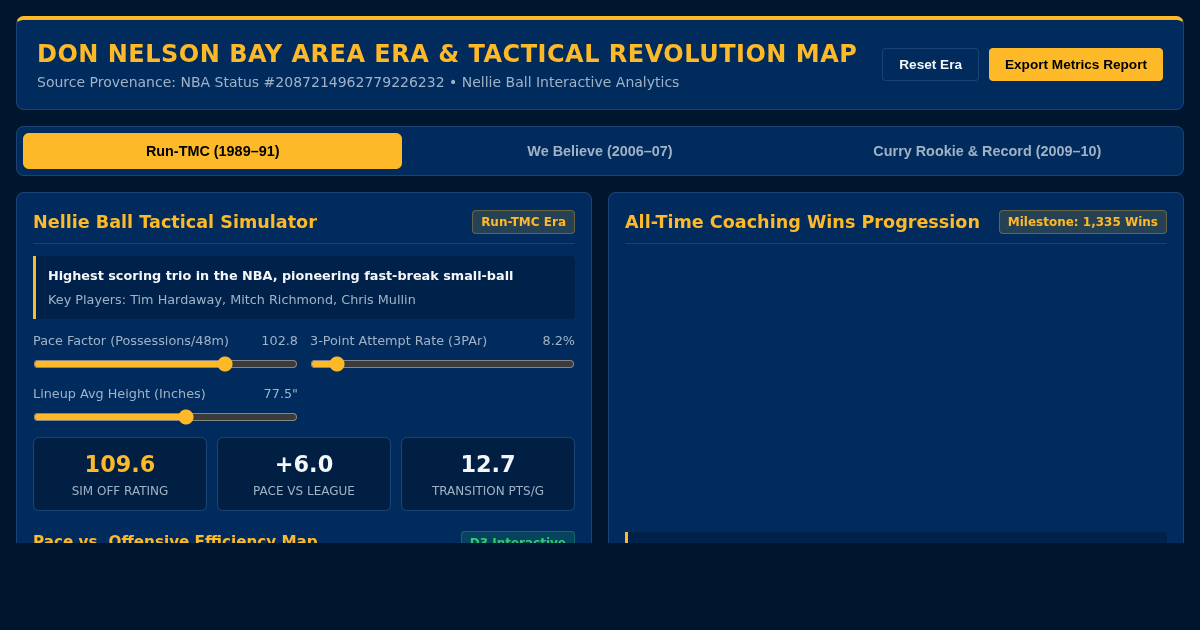The width and height of the screenshot is (1200, 630).
Task: Adjust the 3-Point Attempt Rate slider
Action: pos(442,364)
